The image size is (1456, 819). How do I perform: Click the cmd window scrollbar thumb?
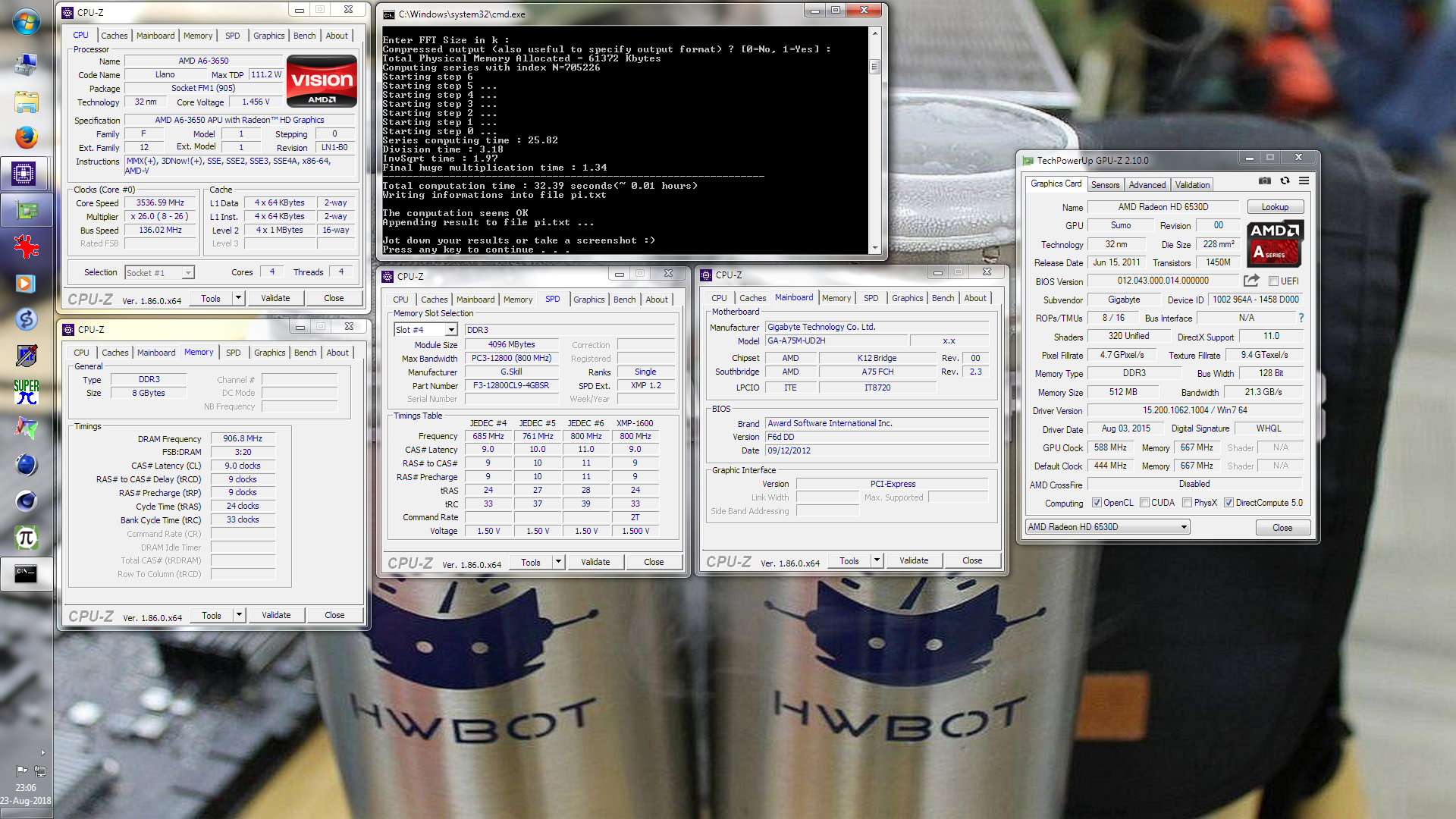(874, 67)
